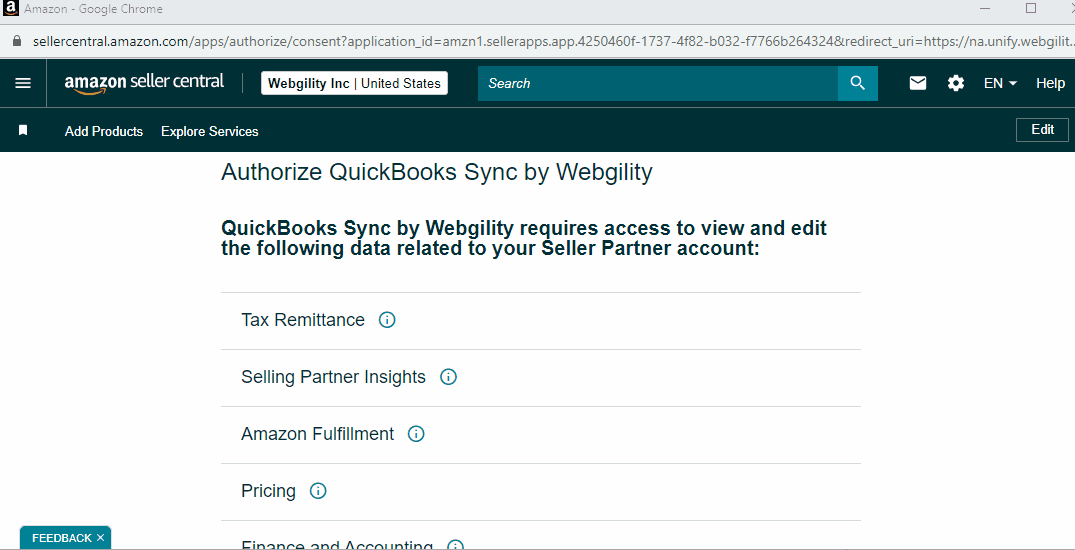
Task: Expand the EN language dropdown
Action: pos(1000,83)
